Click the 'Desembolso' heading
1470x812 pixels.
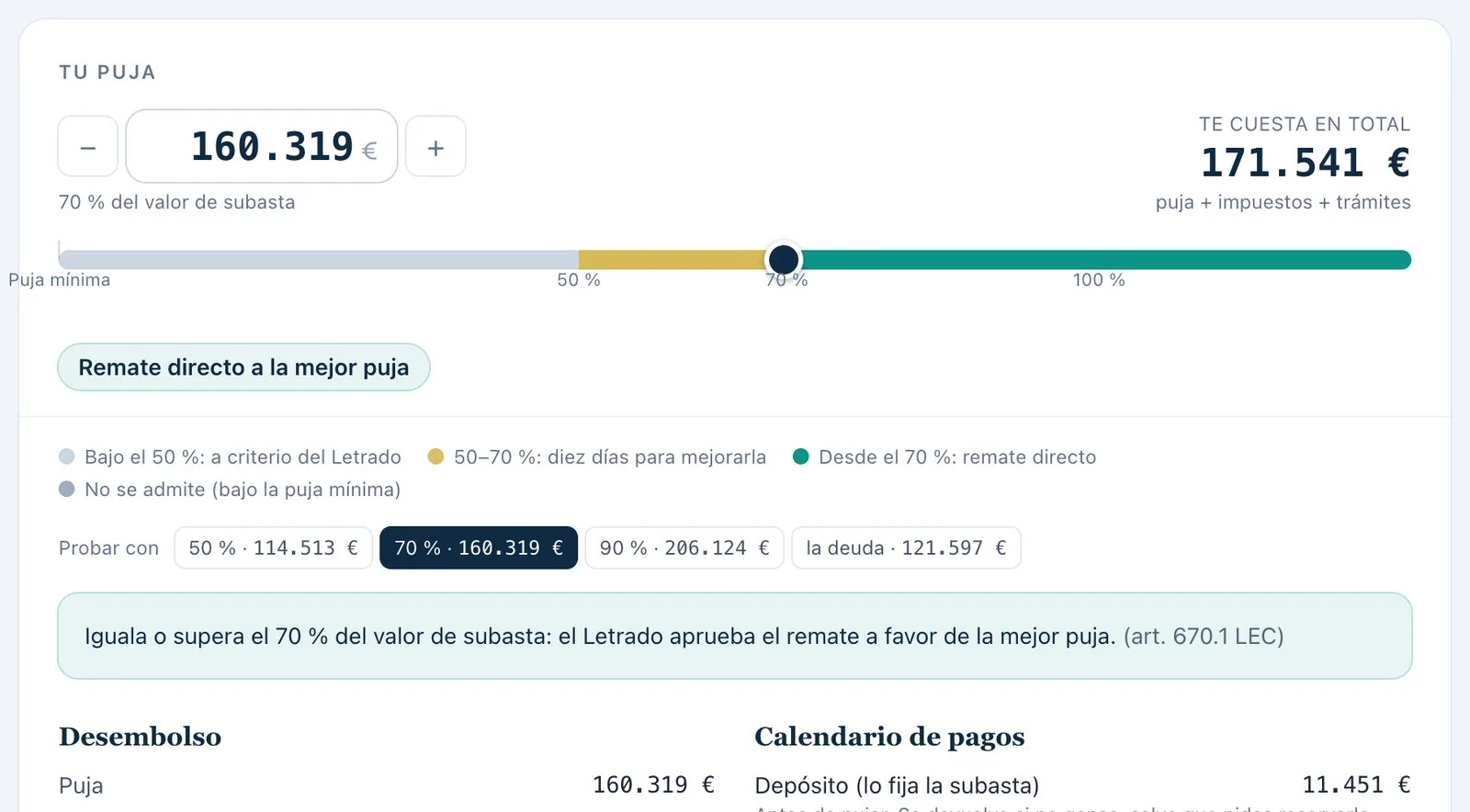coord(140,737)
